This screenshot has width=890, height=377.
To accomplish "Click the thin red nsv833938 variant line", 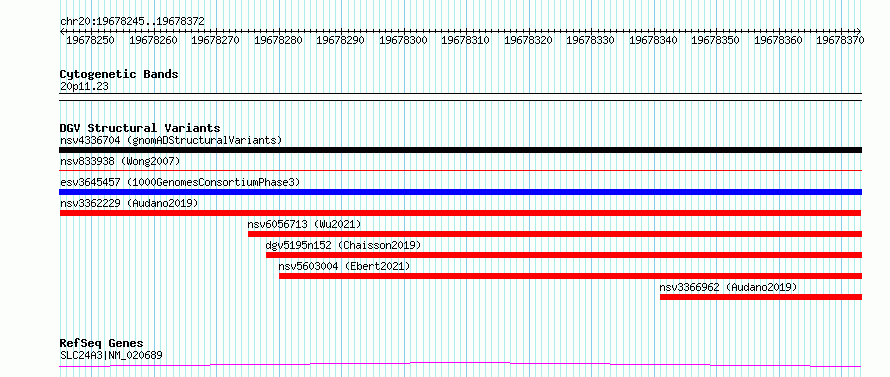I will click(461, 170).
